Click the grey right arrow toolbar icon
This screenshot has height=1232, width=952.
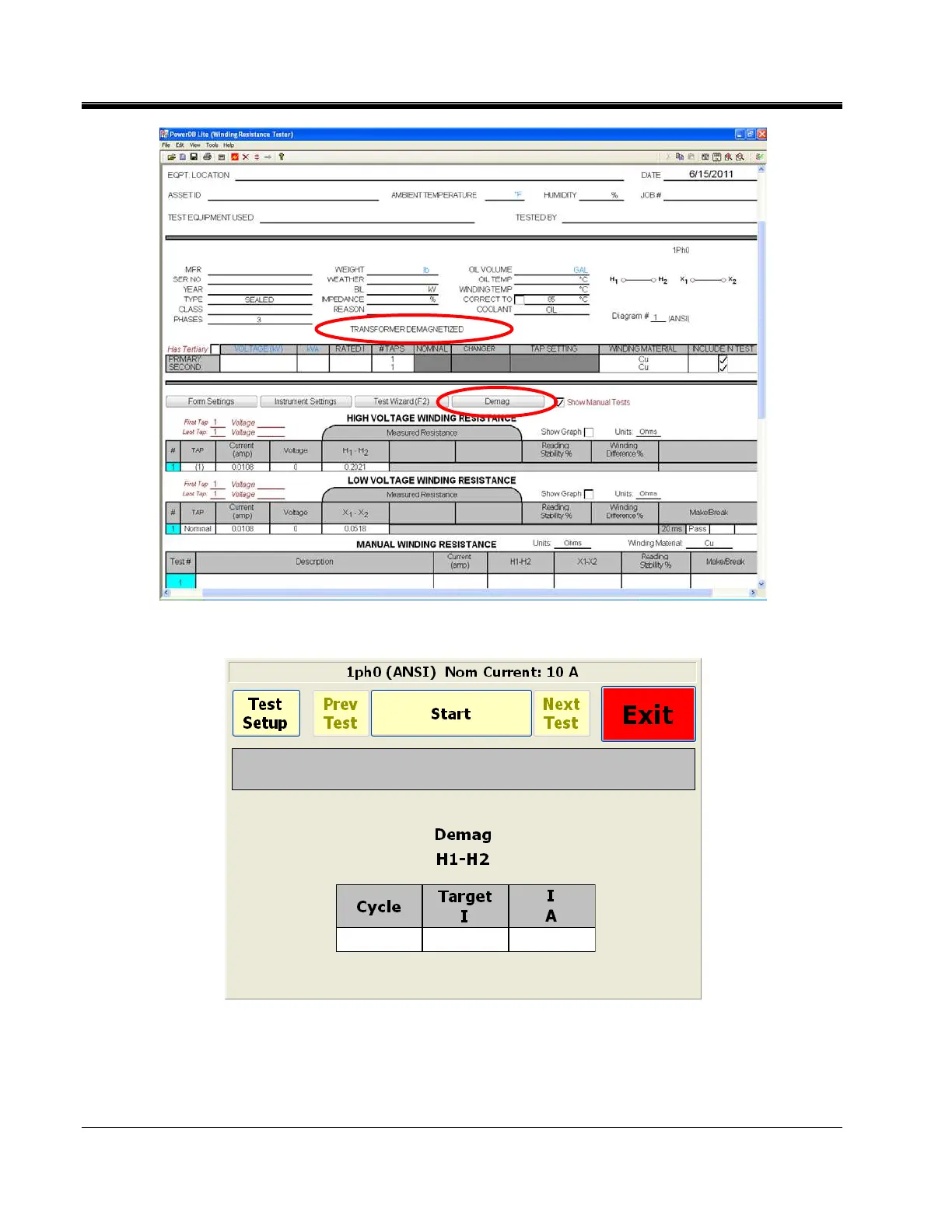pos(268,157)
